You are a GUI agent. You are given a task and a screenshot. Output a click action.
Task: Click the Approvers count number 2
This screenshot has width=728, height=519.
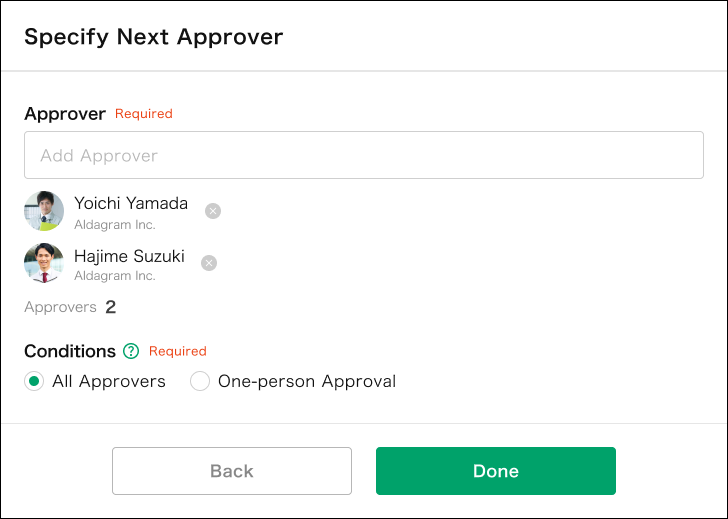coord(111,307)
